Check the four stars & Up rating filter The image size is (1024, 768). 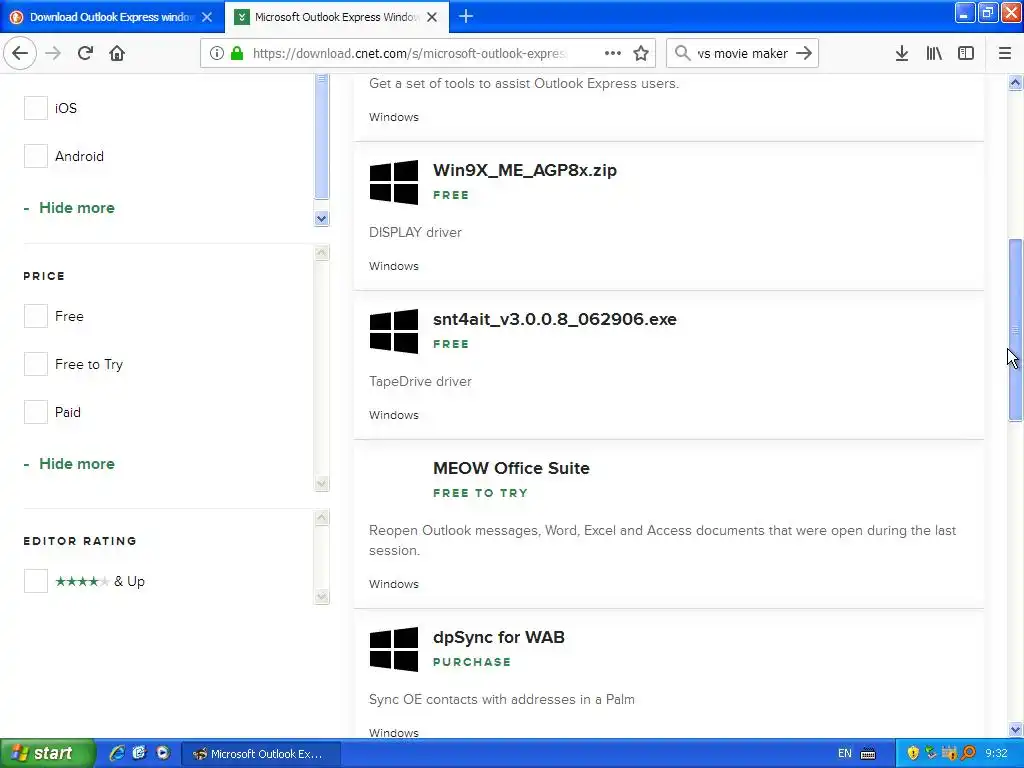pos(36,581)
